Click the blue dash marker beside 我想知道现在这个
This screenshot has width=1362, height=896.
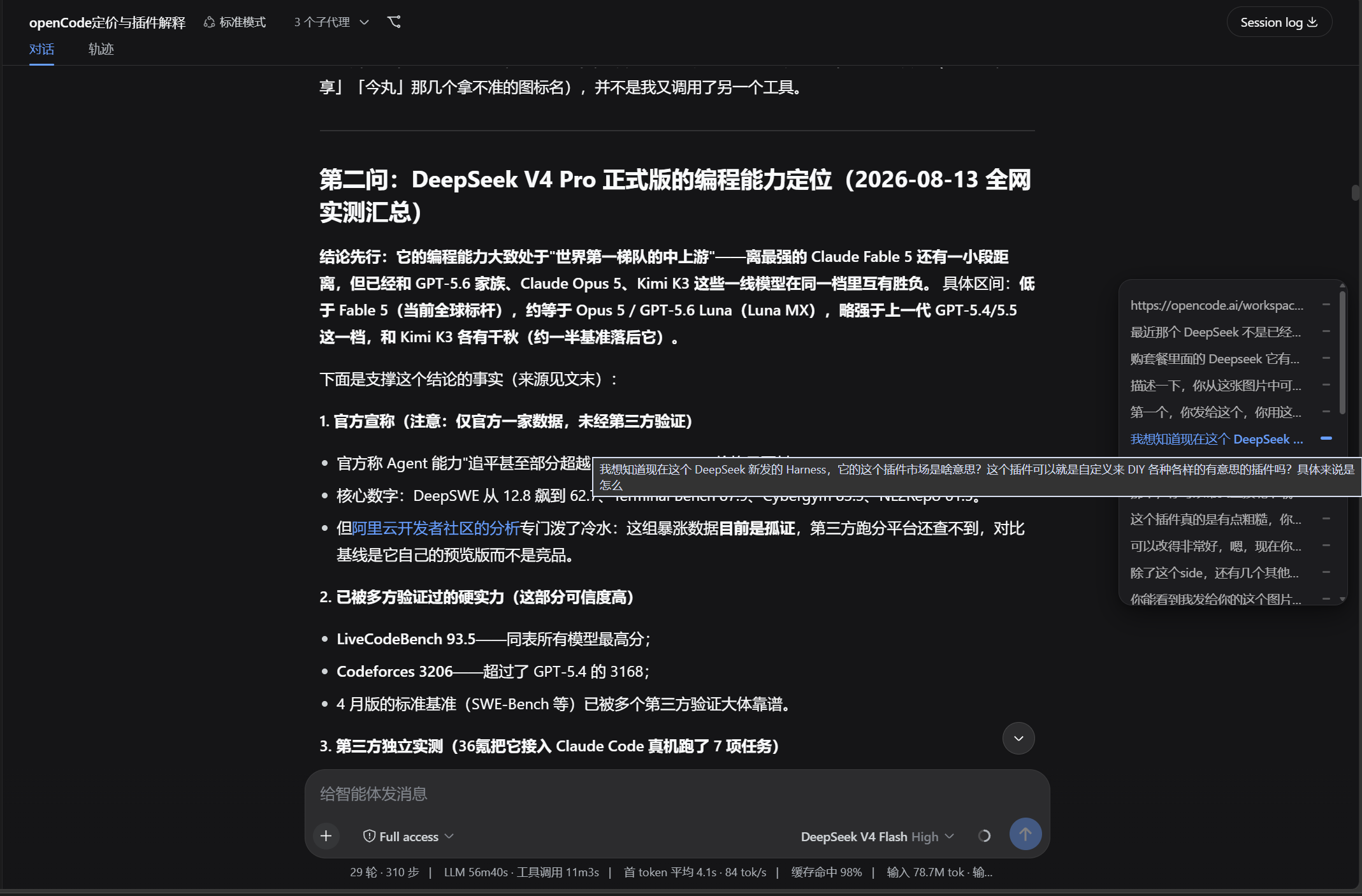click(x=1326, y=438)
